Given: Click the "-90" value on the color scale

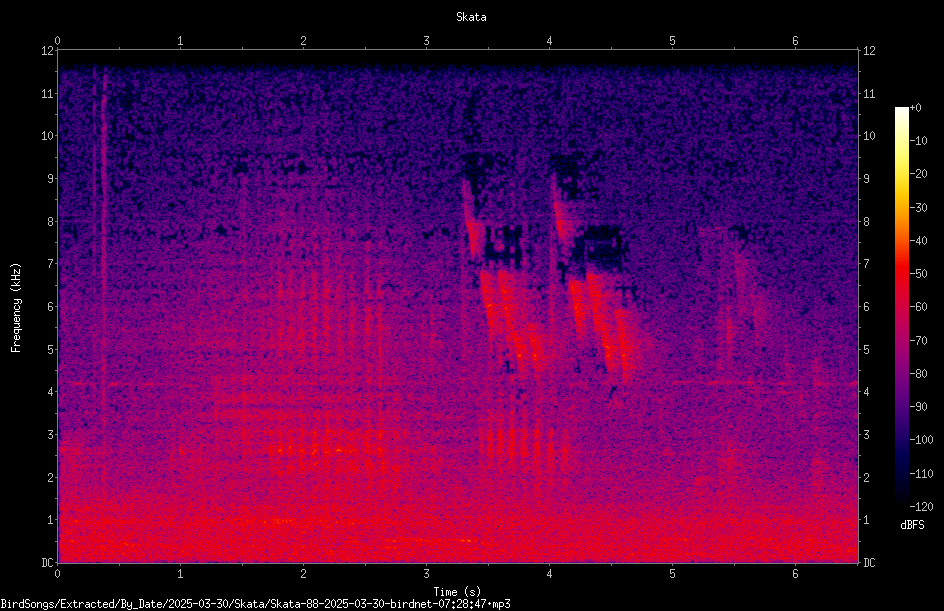Looking at the screenshot, I should 919,407.
